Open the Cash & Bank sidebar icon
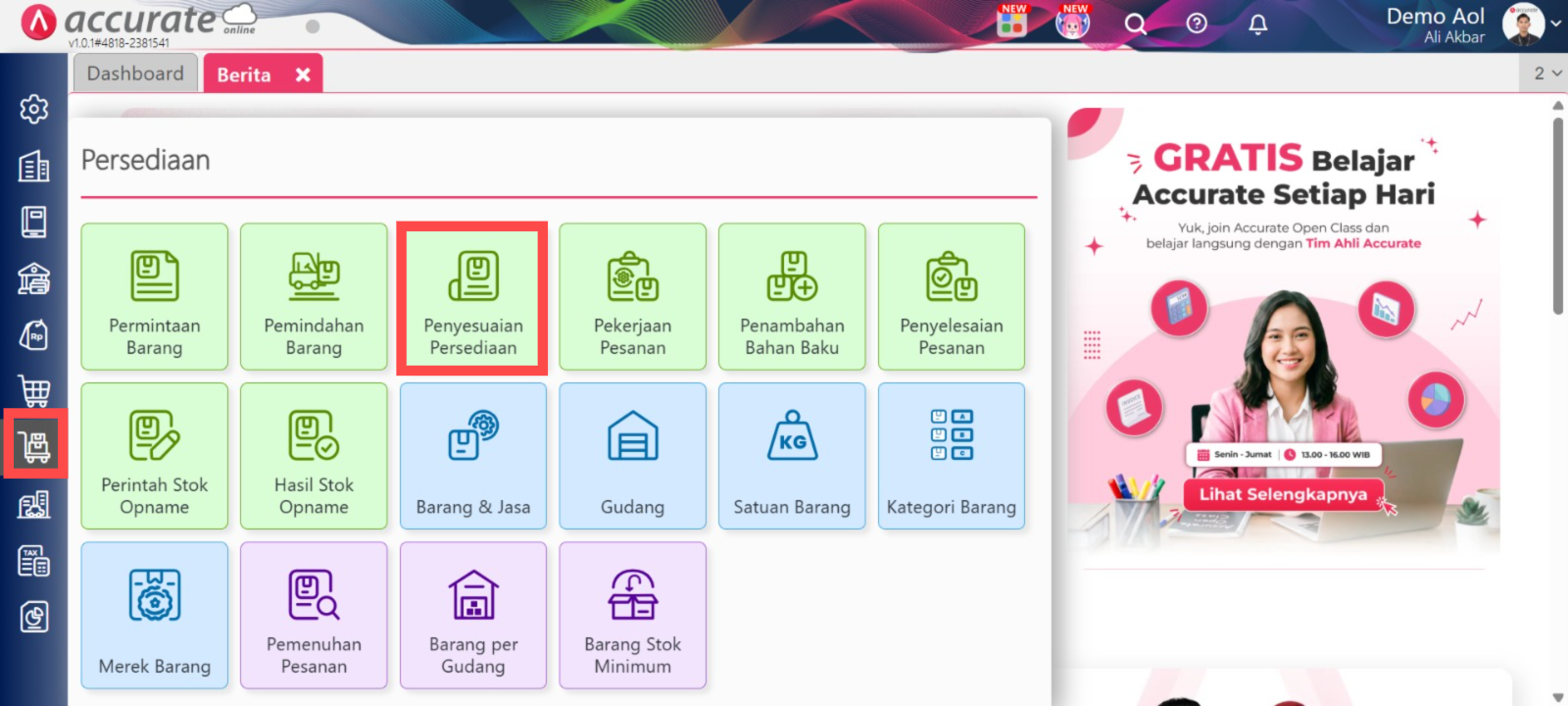Image resolution: width=1568 pixels, height=706 pixels. point(34,278)
